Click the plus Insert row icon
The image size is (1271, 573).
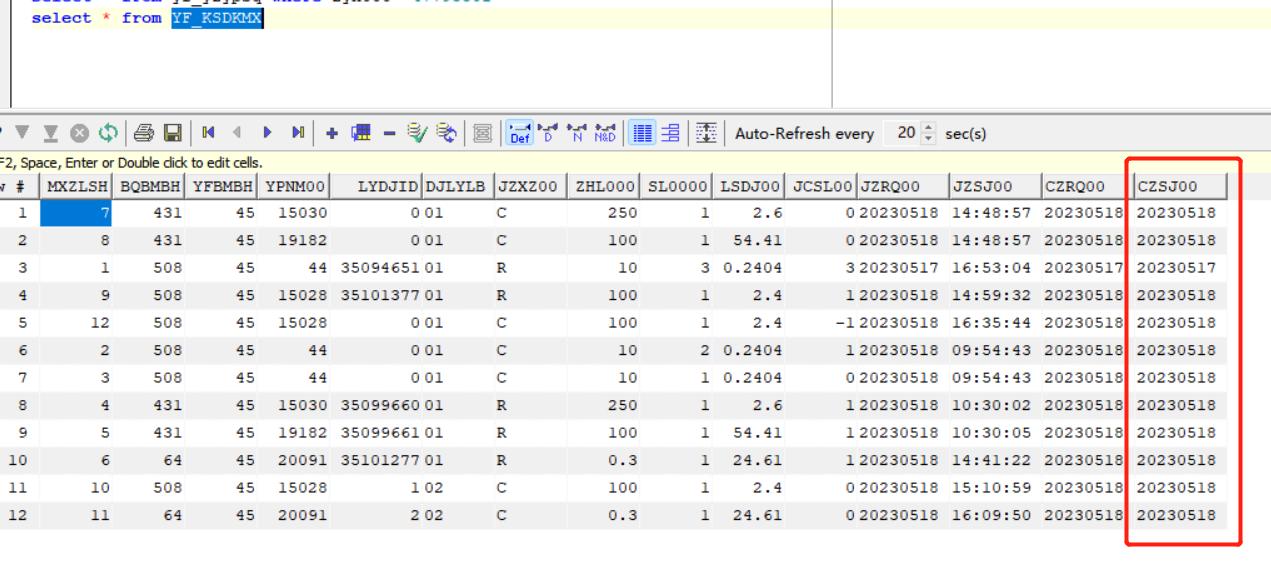pos(331,134)
